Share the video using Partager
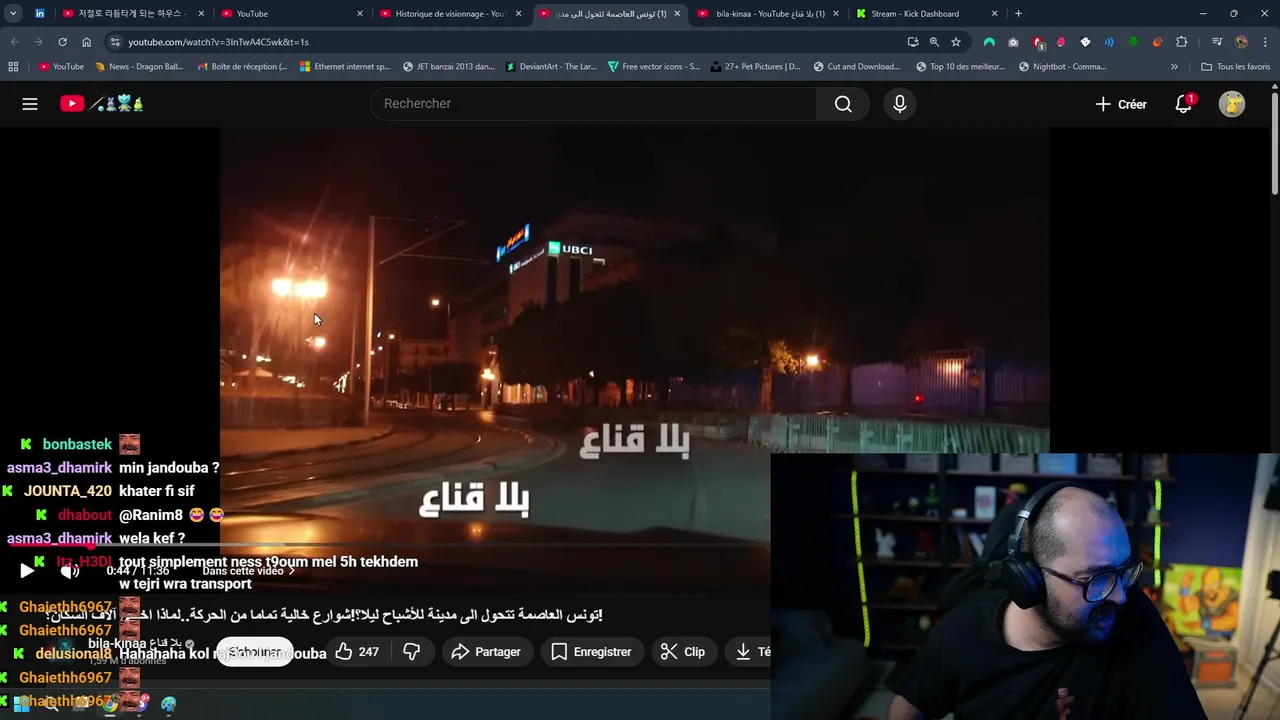The height and width of the screenshot is (720, 1280). pos(486,652)
